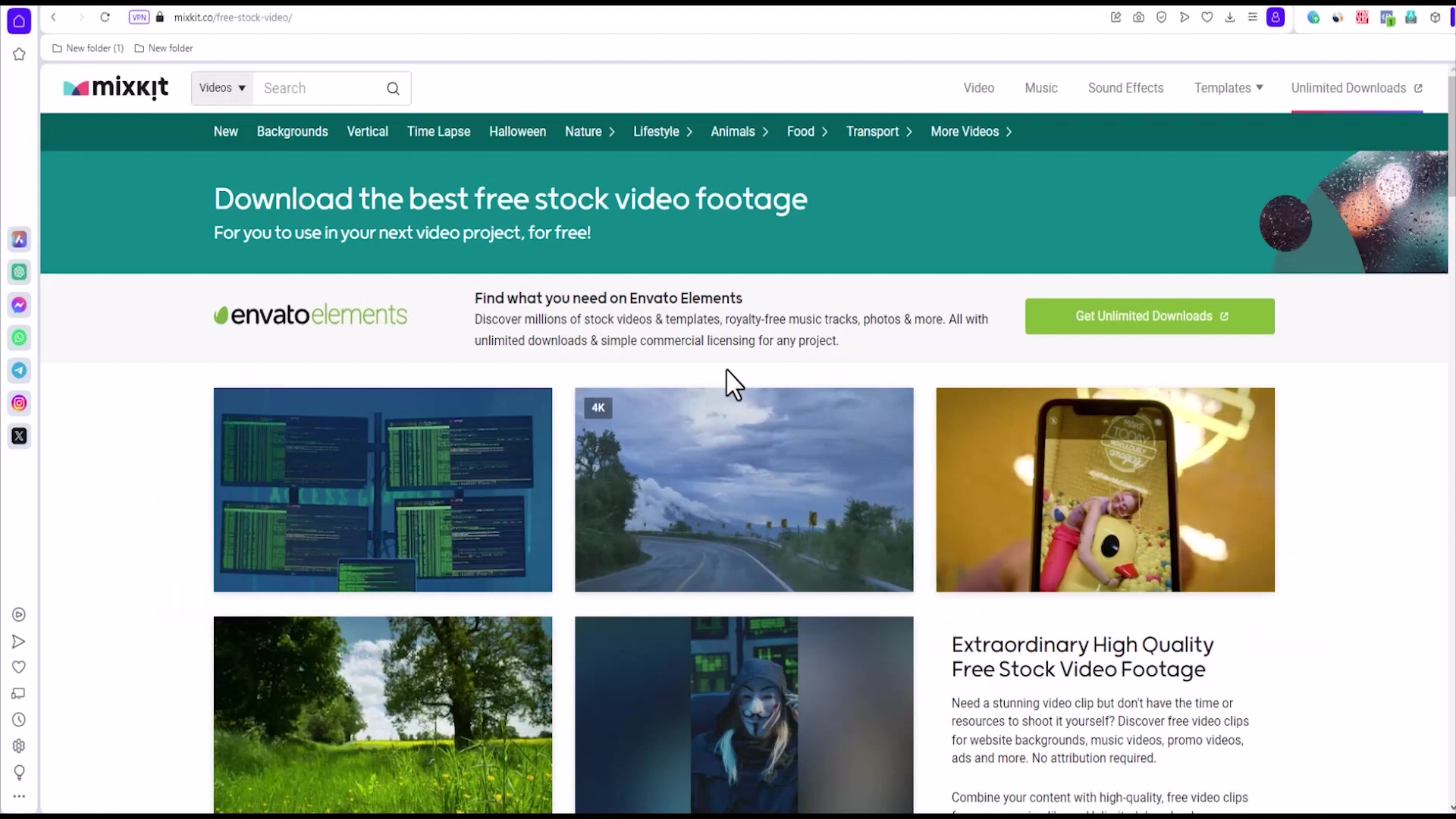
Task: Open WhatsApp sidebar icon
Action: [x=19, y=337]
